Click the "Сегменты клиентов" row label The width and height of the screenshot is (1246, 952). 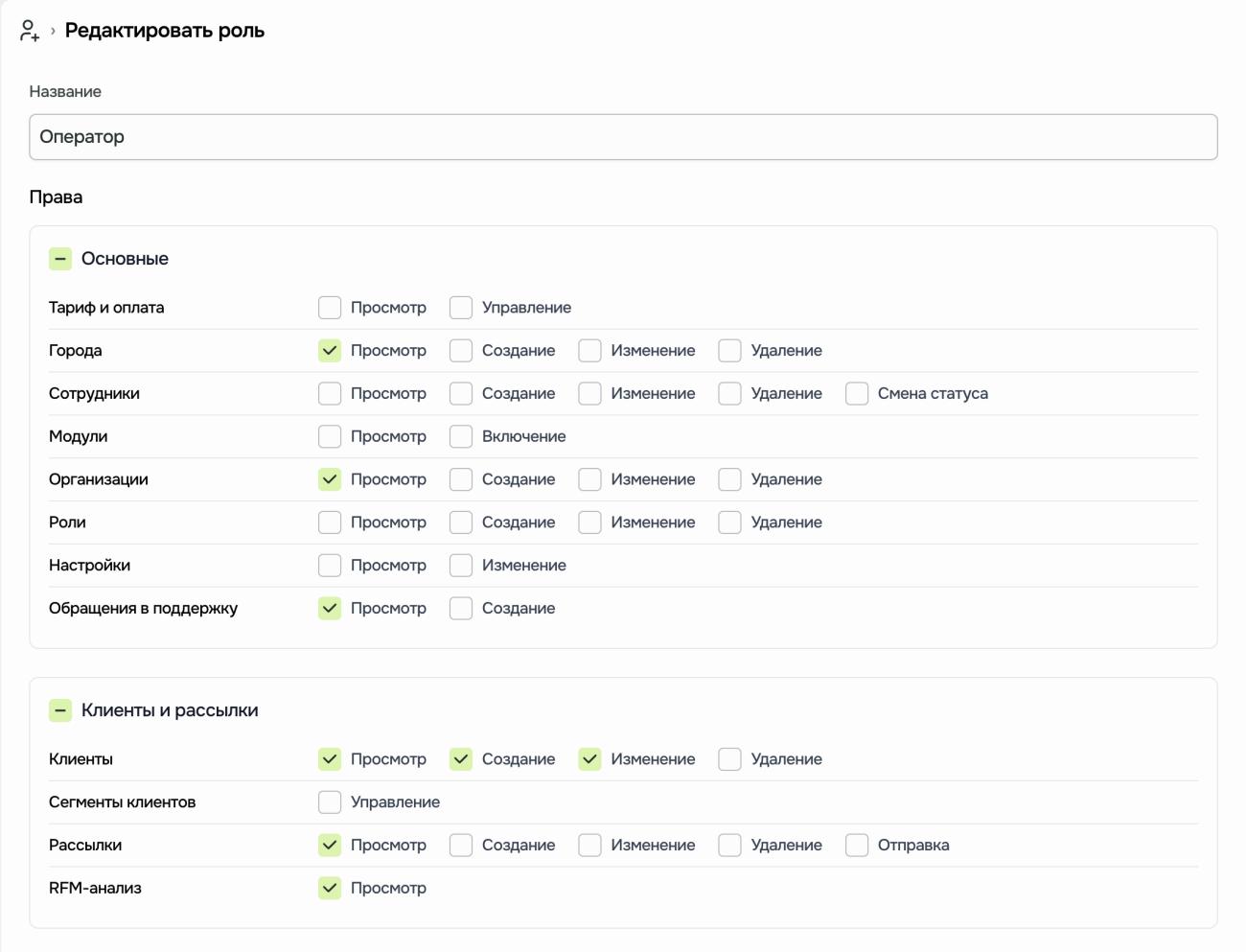click(x=122, y=802)
